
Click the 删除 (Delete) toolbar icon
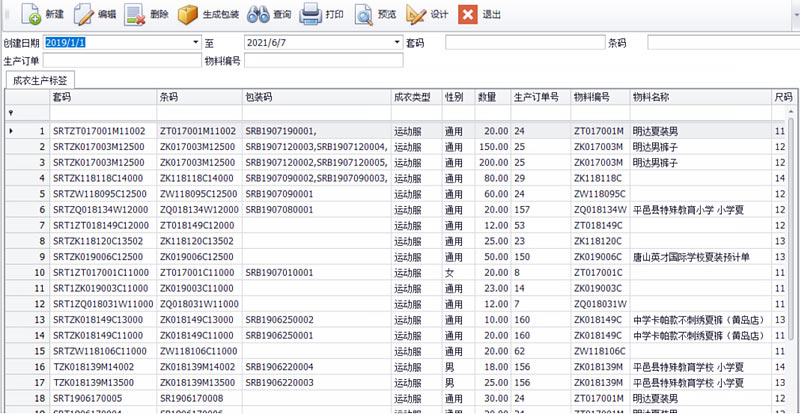pyautogui.click(x=135, y=15)
